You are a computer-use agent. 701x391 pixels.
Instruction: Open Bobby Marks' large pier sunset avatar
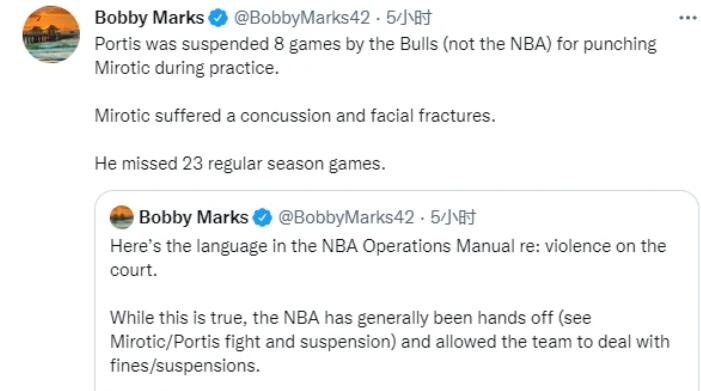pyautogui.click(x=51, y=34)
